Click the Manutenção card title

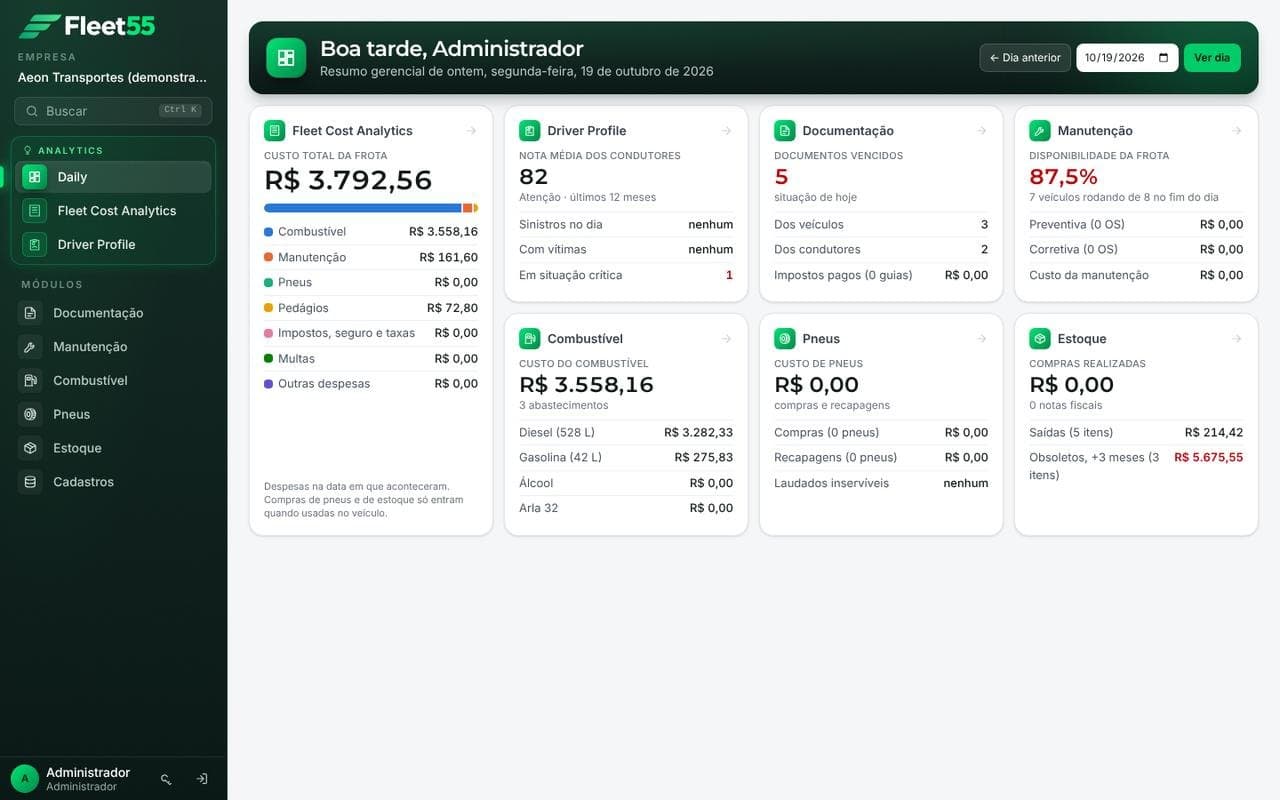click(1095, 131)
